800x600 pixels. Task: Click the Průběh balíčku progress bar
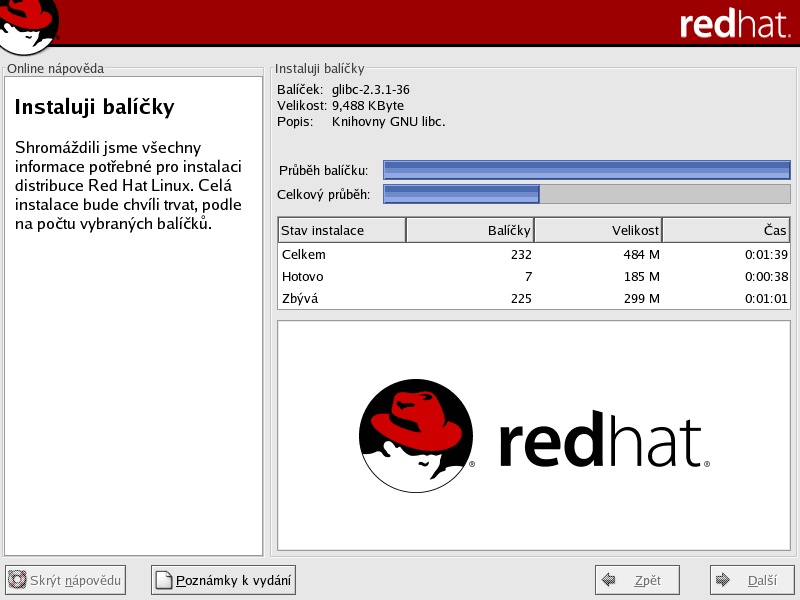[587, 170]
